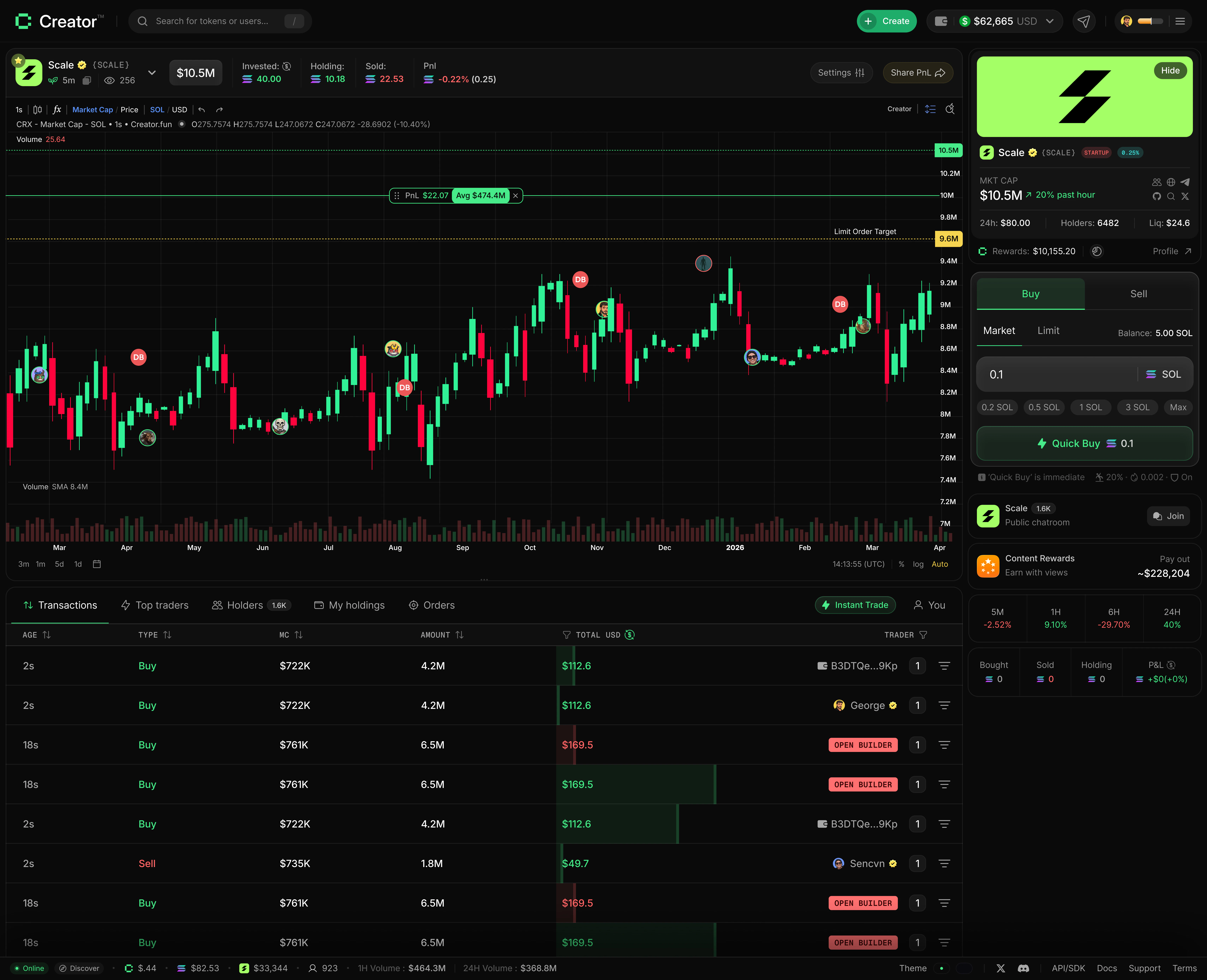This screenshot has width=1207, height=980.
Task: Expand the Scale token dropdown chevron
Action: [152, 73]
